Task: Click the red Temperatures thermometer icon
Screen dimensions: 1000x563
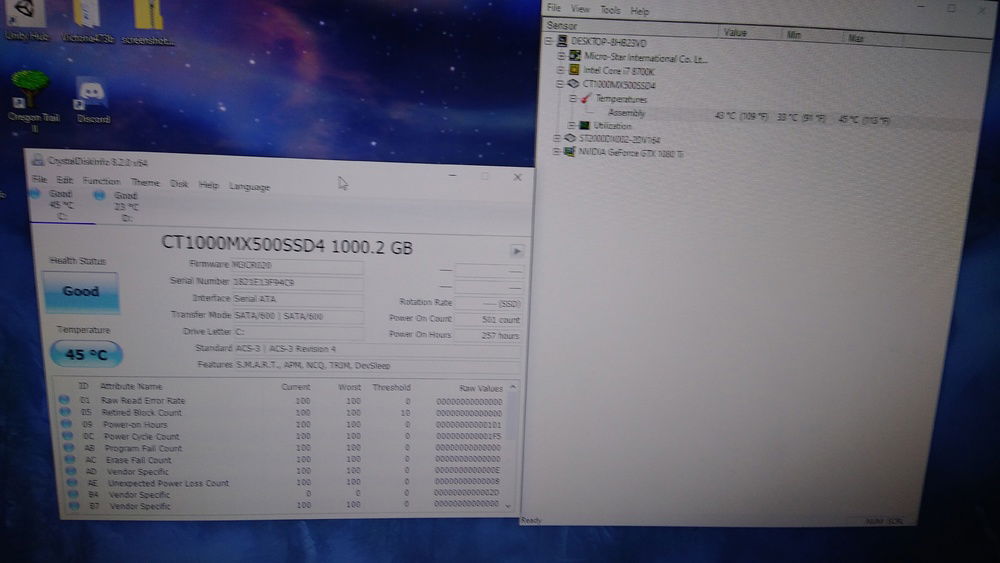Action: coord(585,98)
